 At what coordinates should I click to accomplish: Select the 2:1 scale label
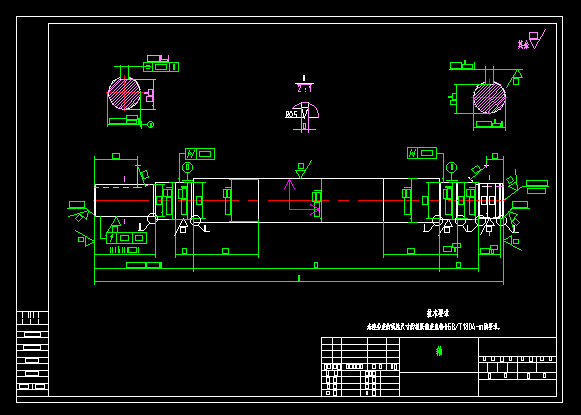click(x=304, y=89)
